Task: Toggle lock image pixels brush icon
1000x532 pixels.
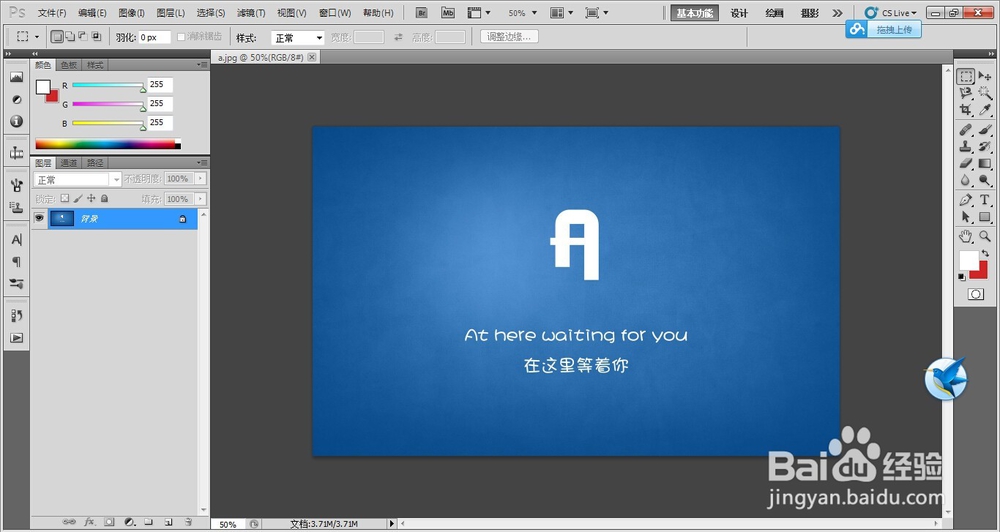Action: pyautogui.click(x=78, y=199)
